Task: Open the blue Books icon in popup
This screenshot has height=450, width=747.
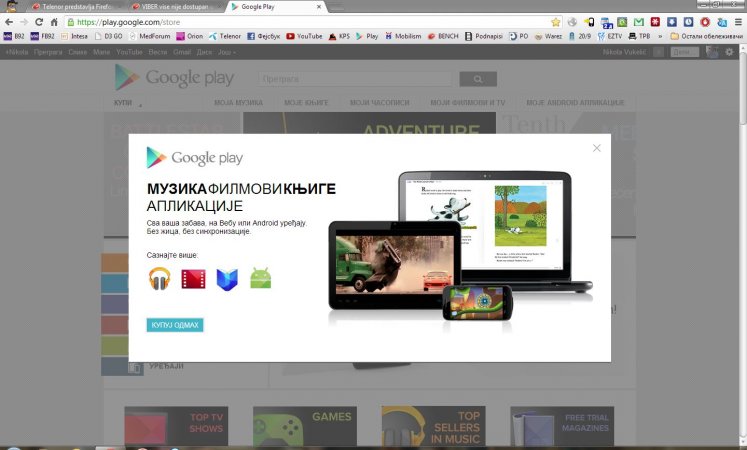Action: pos(227,280)
